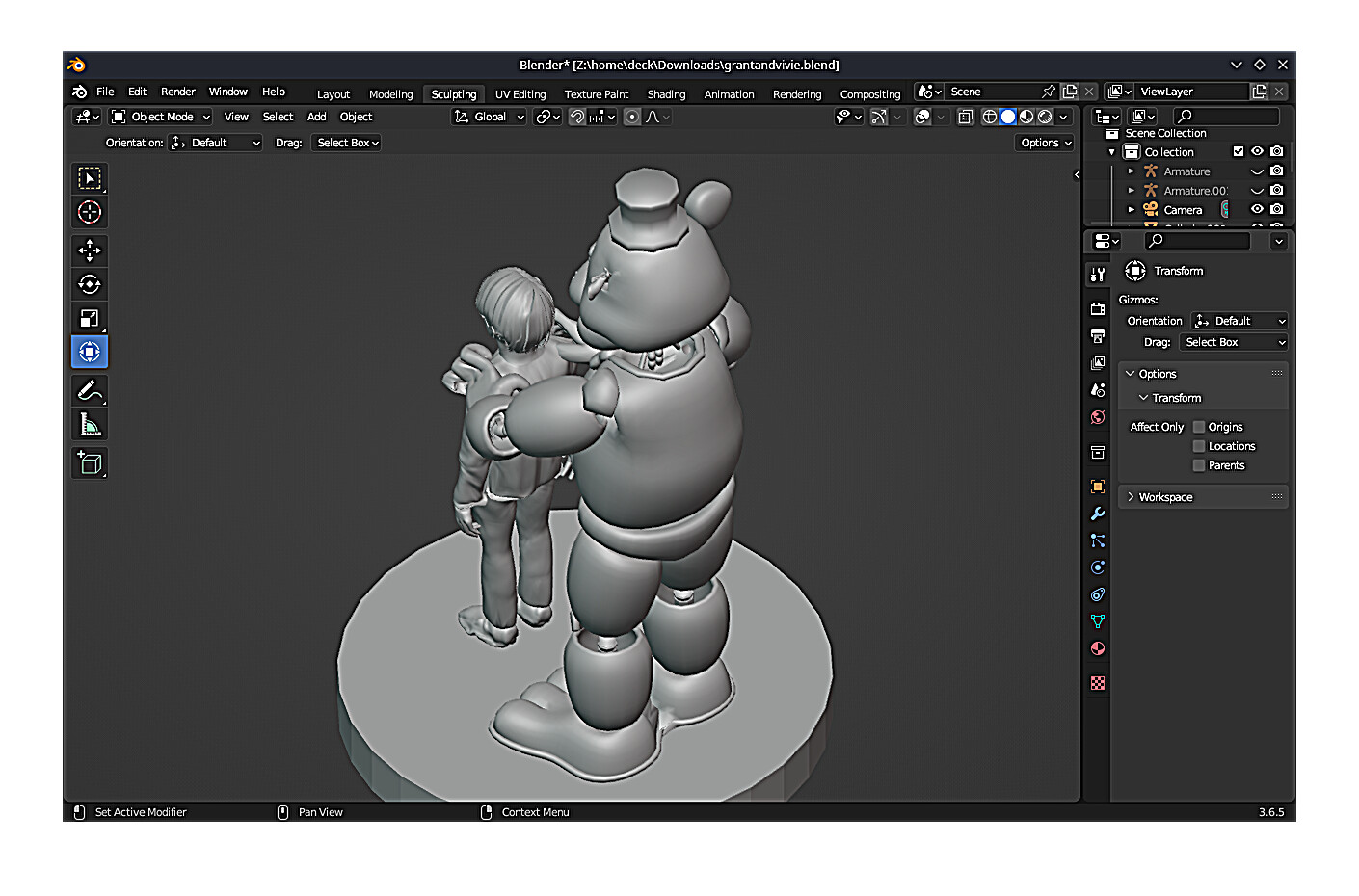Open the header Drag Select Box dropdown
This screenshot has height=896, width=1359.
pyautogui.click(x=346, y=143)
